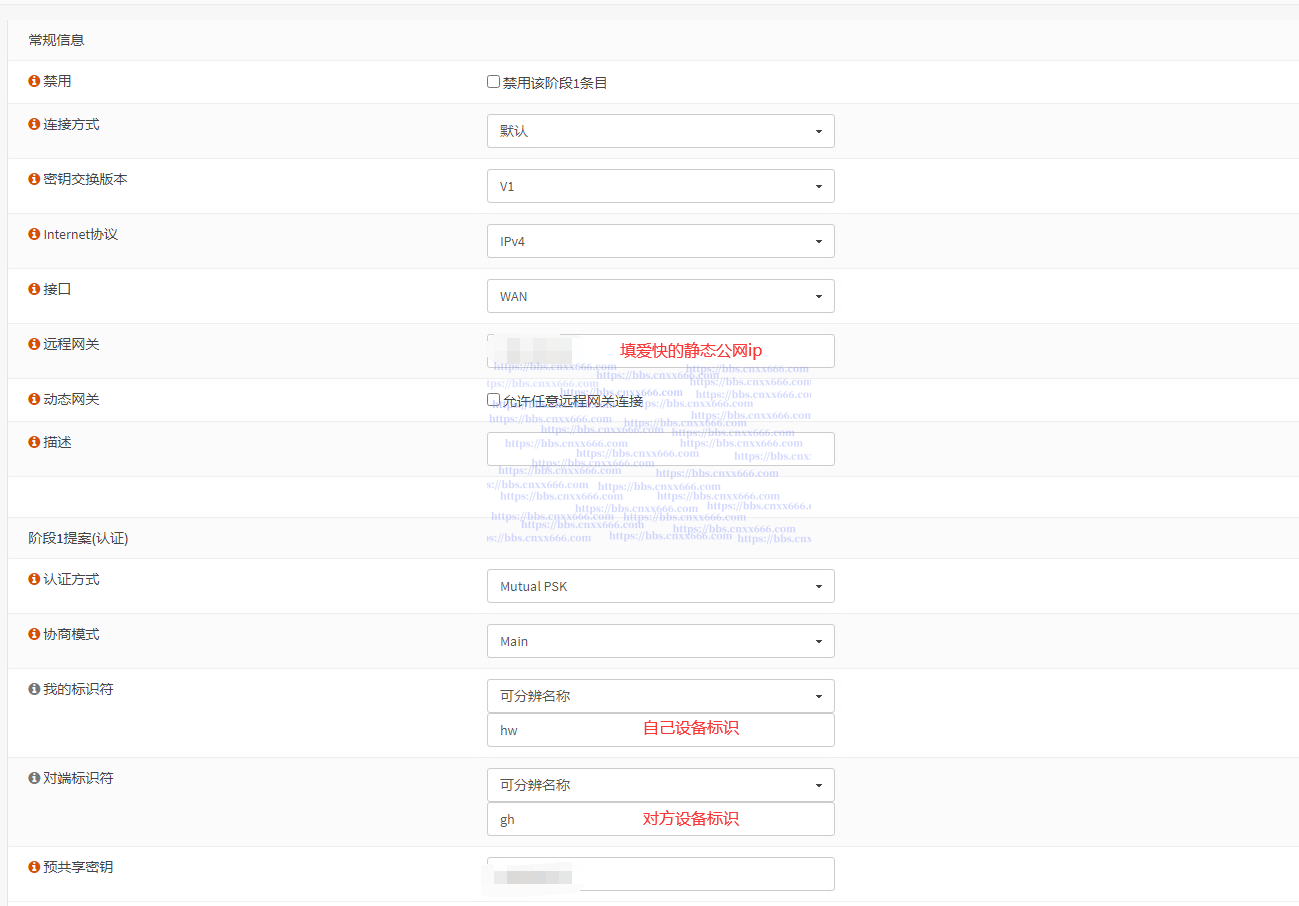Click the 连接方式 label text
The width and height of the screenshot is (1299, 906).
71,124
